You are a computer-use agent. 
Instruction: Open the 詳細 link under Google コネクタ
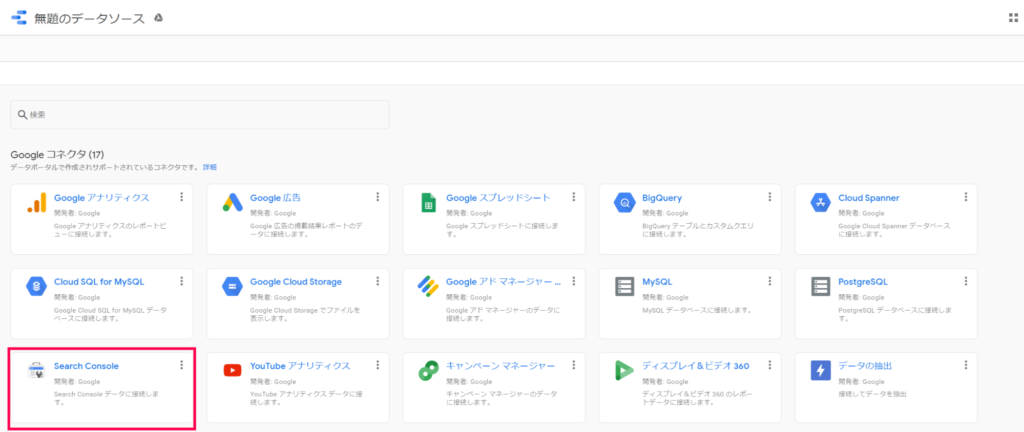coord(210,167)
